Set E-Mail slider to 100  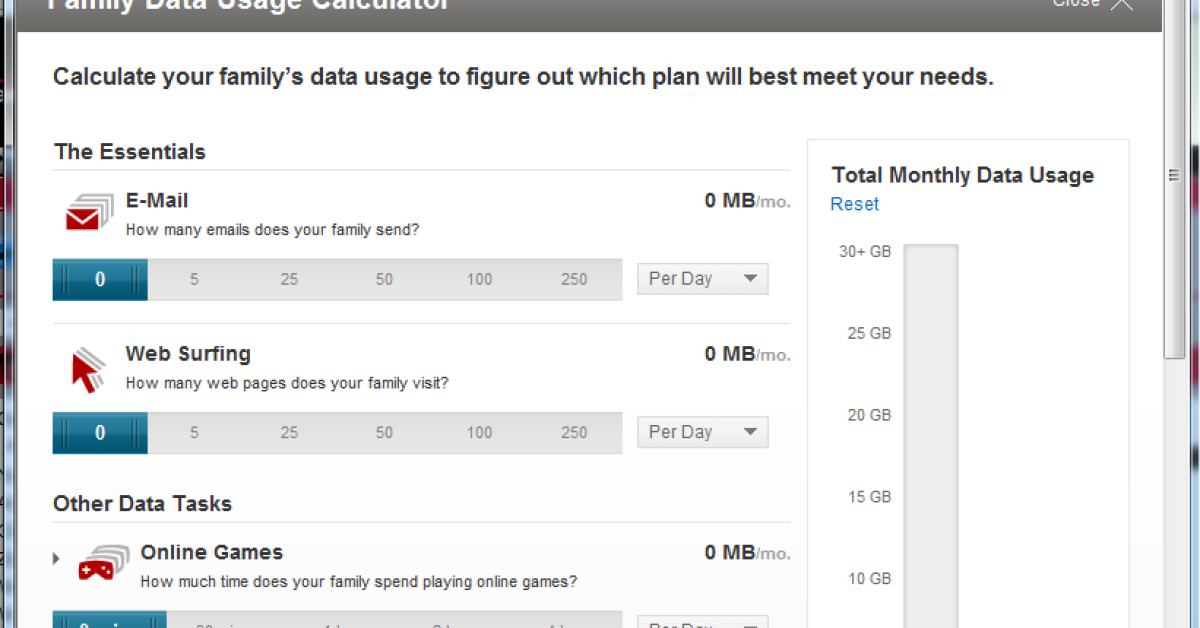click(x=479, y=280)
